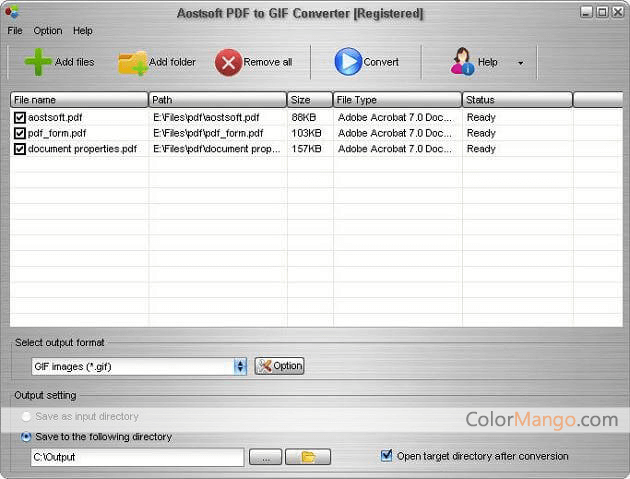Screen dimensions: 630x479
Task: Click the 103KB size cell
Action: [307, 133]
